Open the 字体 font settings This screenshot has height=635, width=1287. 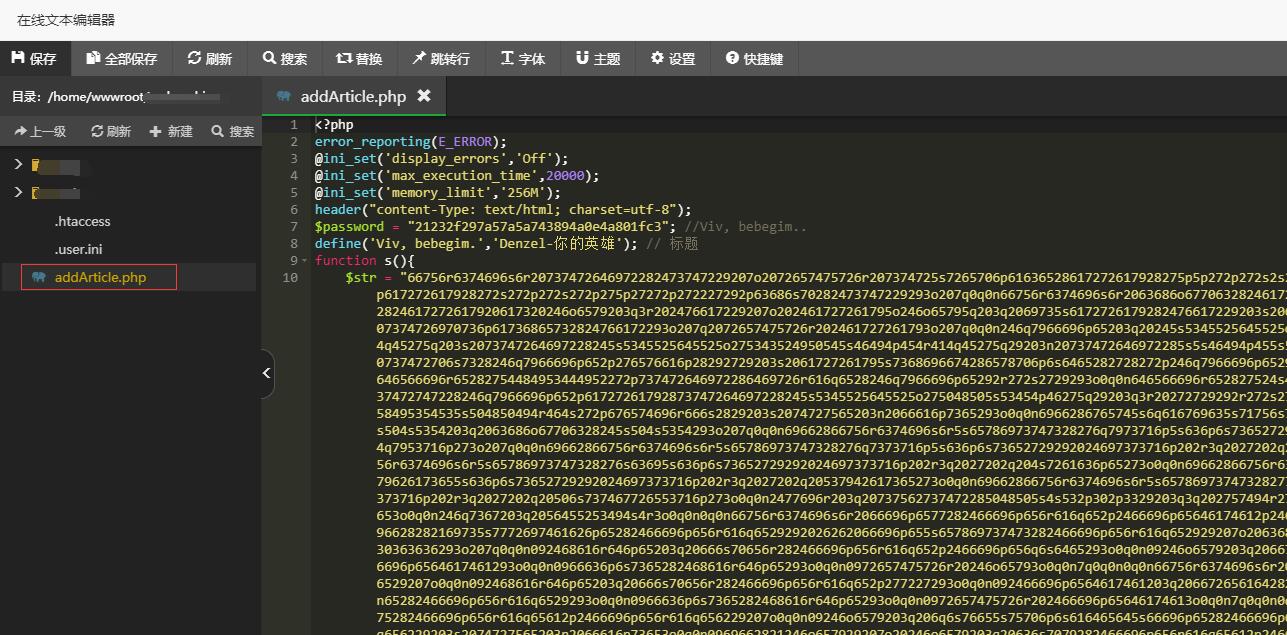click(523, 59)
